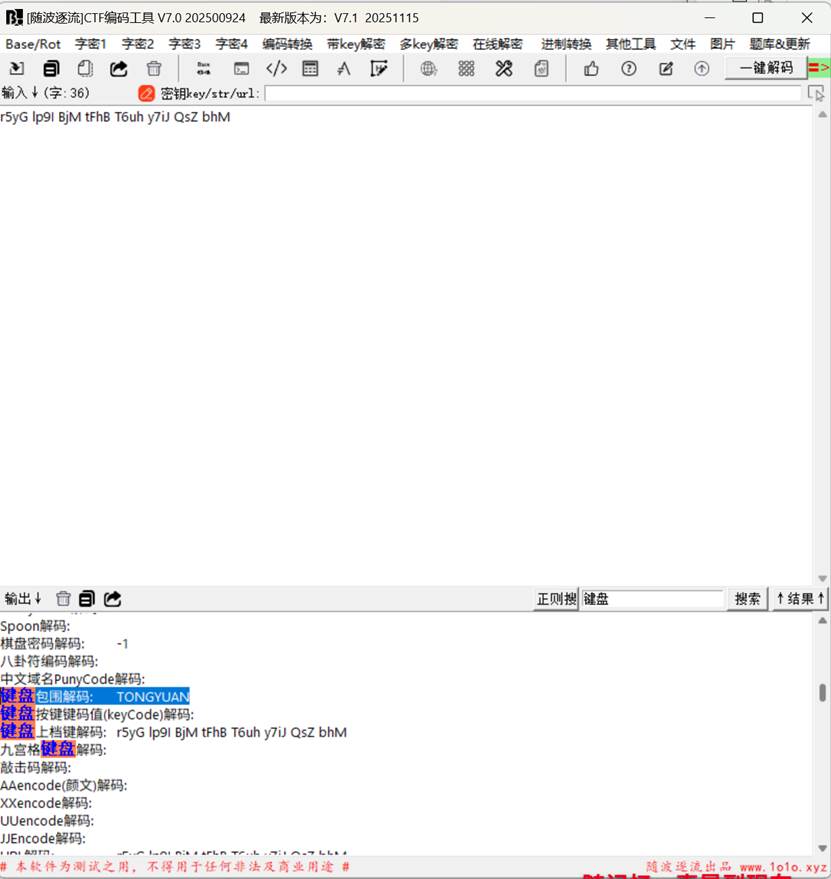The height and width of the screenshot is (879, 831).
Task: Click the upload arrow icon near 一键解码
Action: click(x=701, y=68)
